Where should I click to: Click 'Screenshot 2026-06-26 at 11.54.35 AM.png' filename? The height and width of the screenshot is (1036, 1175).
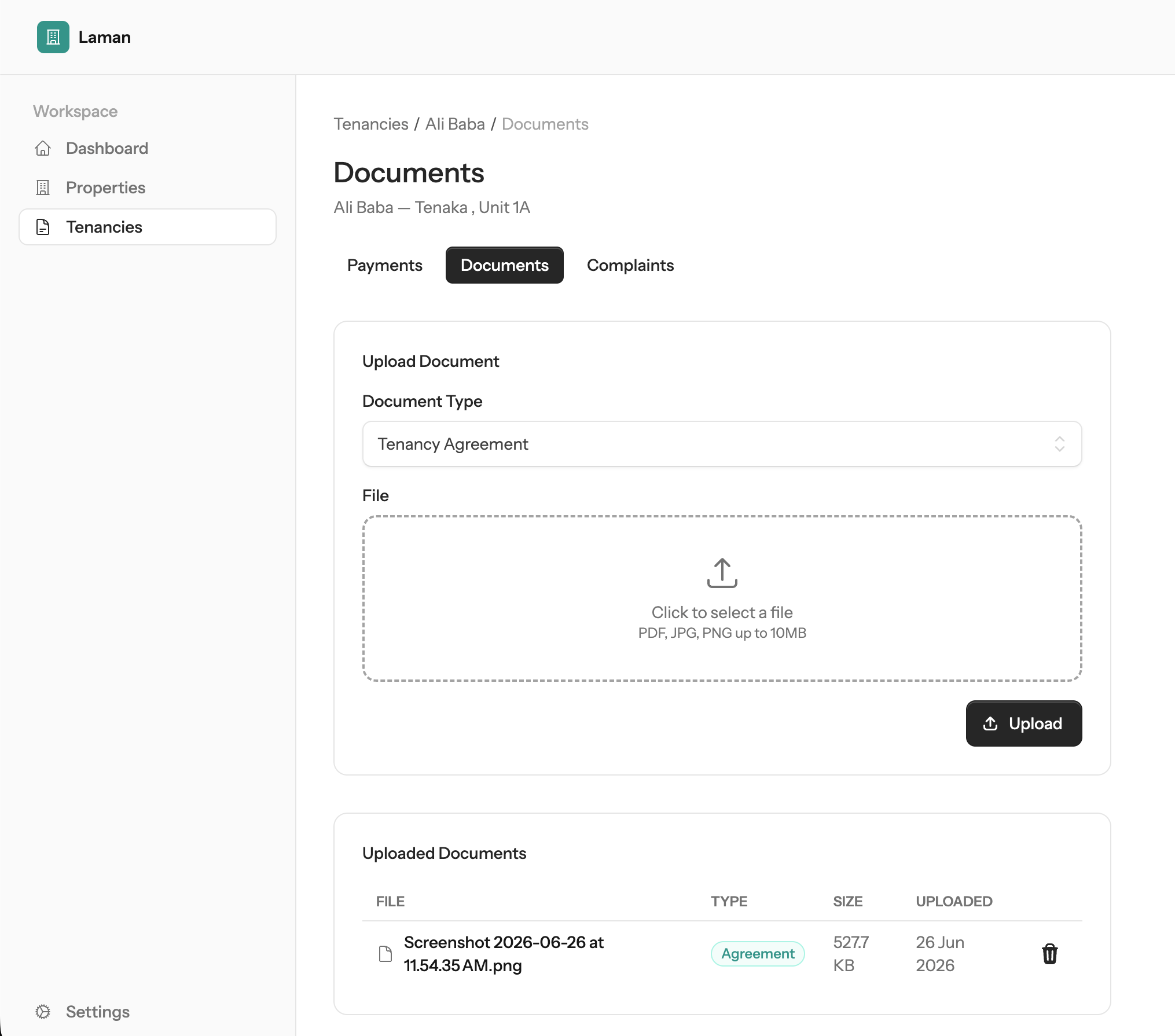504,954
